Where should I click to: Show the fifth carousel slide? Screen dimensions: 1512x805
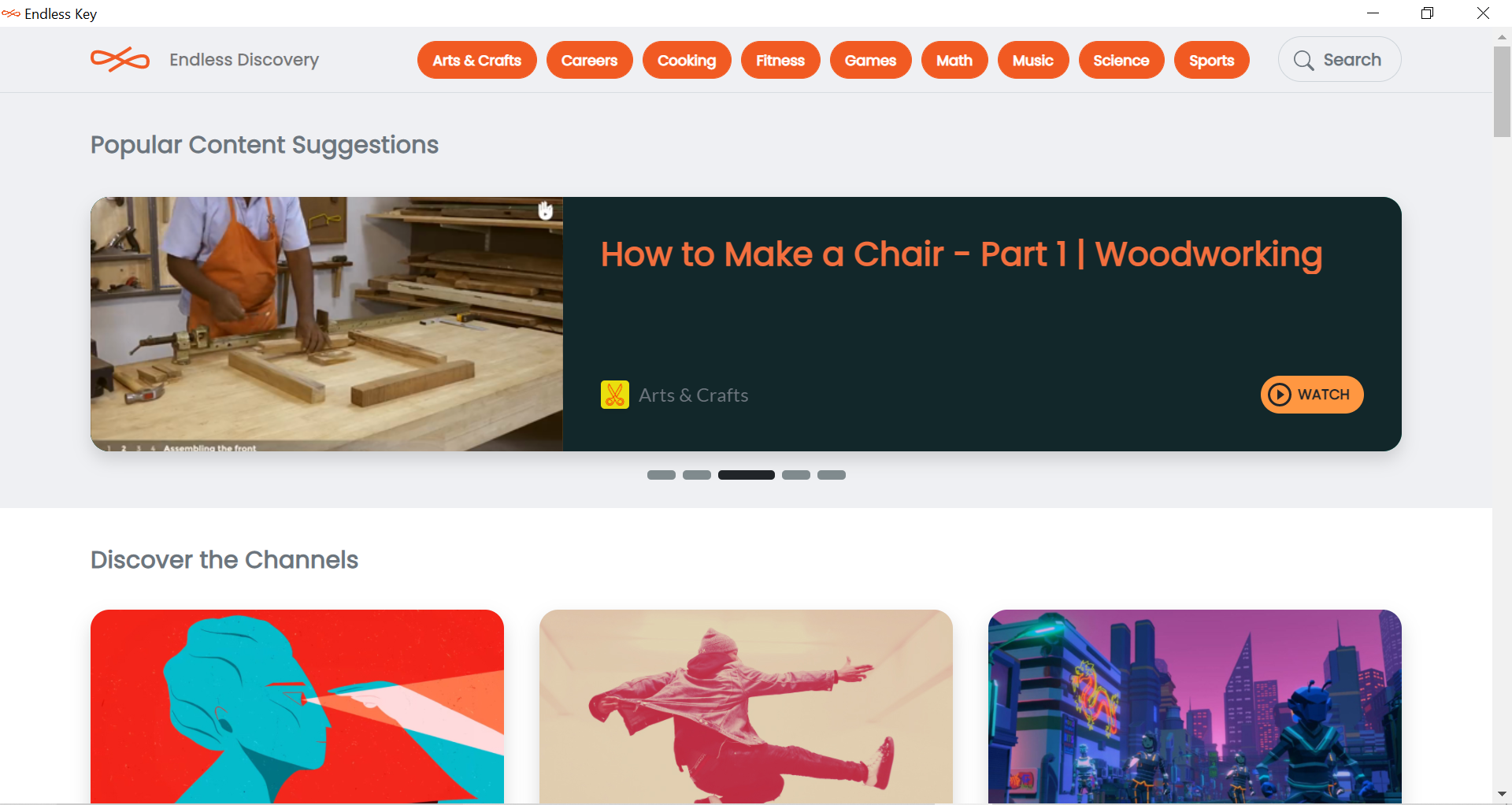(x=832, y=475)
